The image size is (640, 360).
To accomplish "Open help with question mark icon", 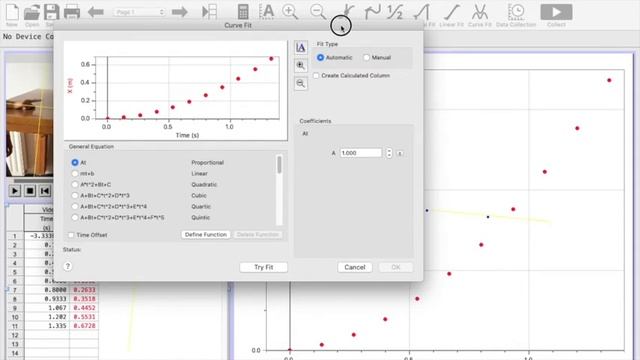I will 68,267.
